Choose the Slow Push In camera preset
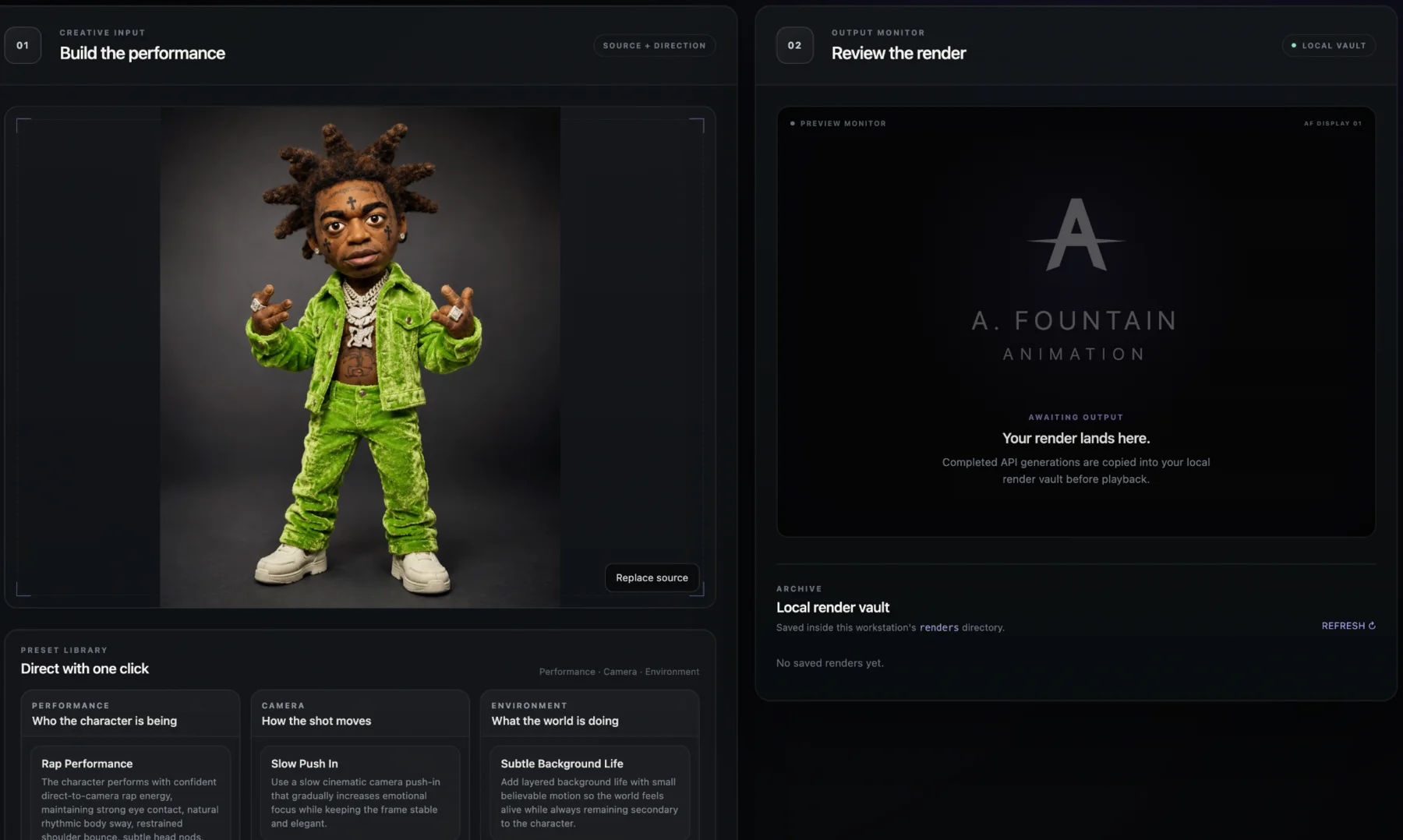The height and width of the screenshot is (840, 1403). click(359, 793)
